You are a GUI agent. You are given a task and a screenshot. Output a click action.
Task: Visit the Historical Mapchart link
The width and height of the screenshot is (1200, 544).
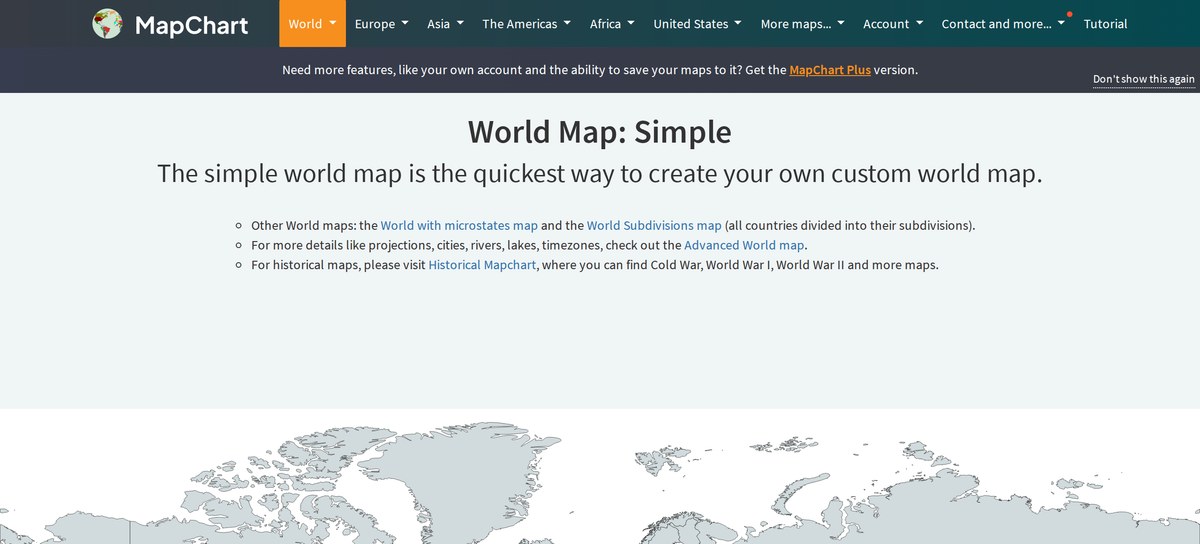point(482,265)
